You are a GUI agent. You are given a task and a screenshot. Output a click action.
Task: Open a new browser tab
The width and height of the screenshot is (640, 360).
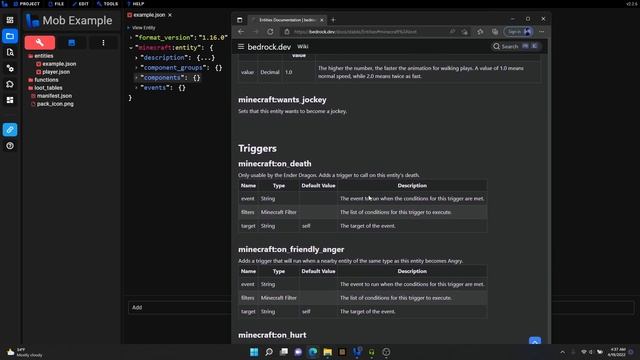pyautogui.click(x=333, y=20)
